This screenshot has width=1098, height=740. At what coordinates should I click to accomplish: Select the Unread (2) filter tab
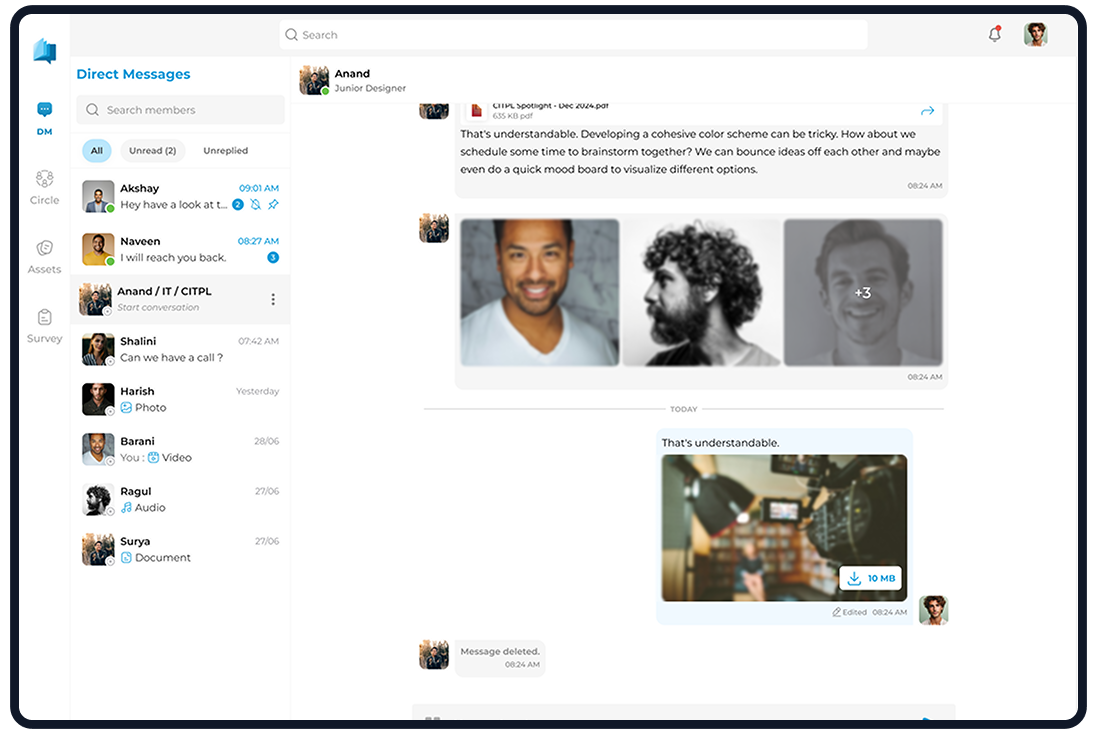tap(153, 151)
